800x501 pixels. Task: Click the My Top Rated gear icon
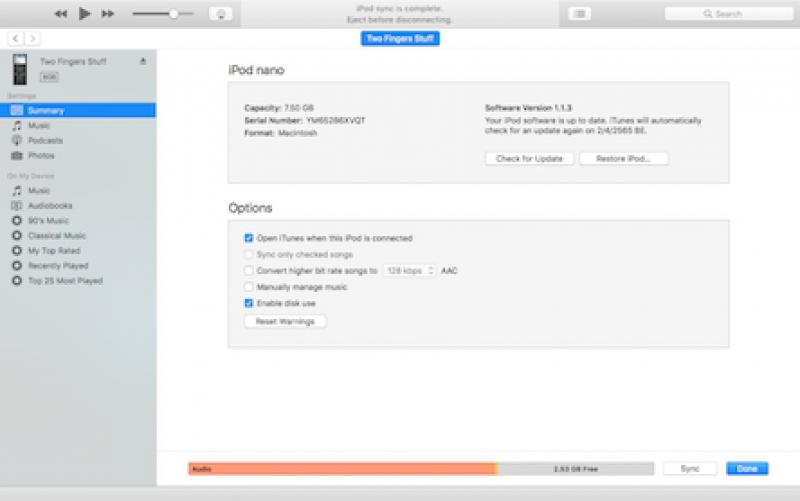pyautogui.click(x=17, y=251)
